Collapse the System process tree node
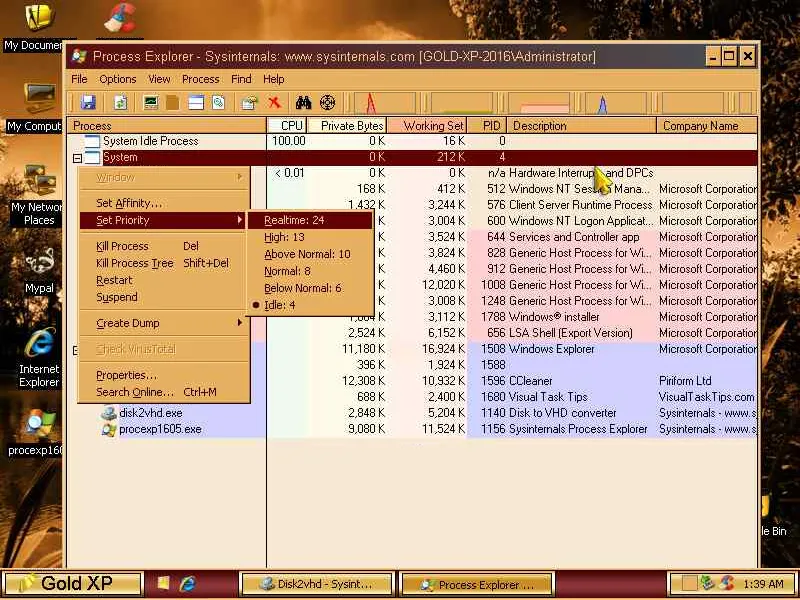The height and width of the screenshot is (600, 800). [x=77, y=159]
